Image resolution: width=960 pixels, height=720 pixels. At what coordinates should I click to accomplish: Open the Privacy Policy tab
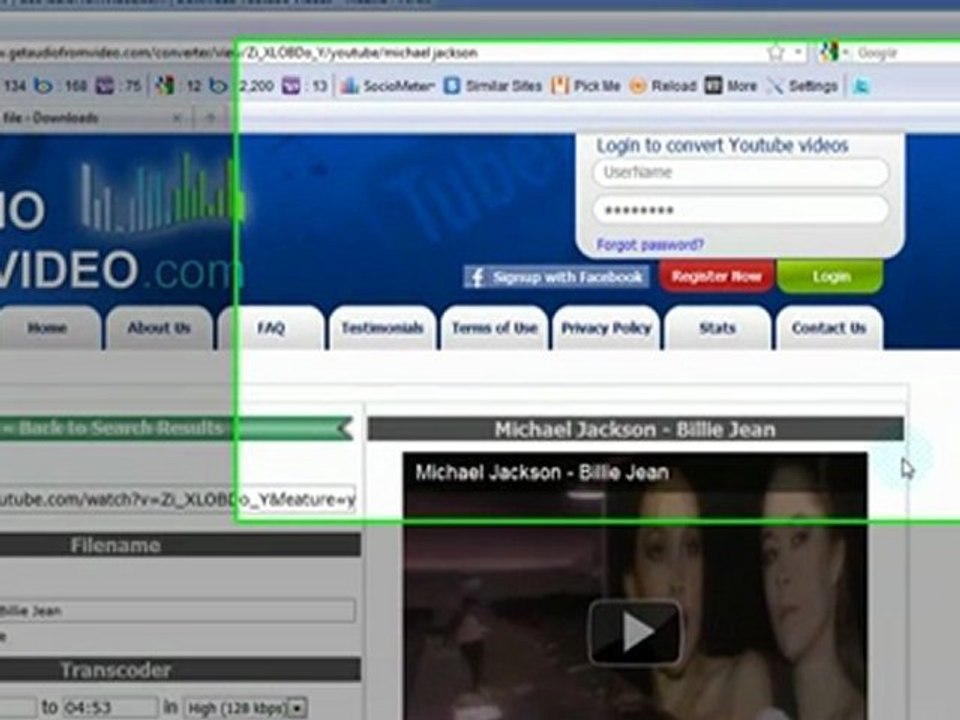[606, 328]
